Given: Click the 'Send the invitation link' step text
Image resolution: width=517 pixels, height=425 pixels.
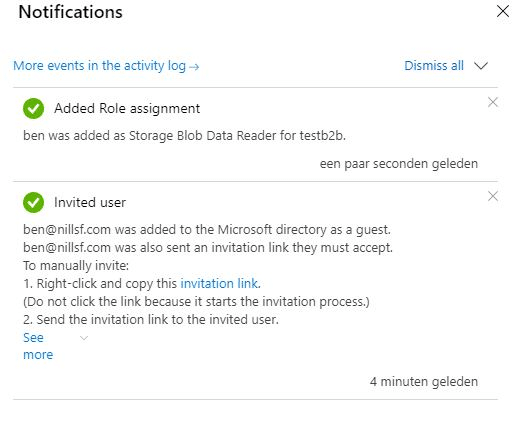Looking at the screenshot, I should [151, 320].
